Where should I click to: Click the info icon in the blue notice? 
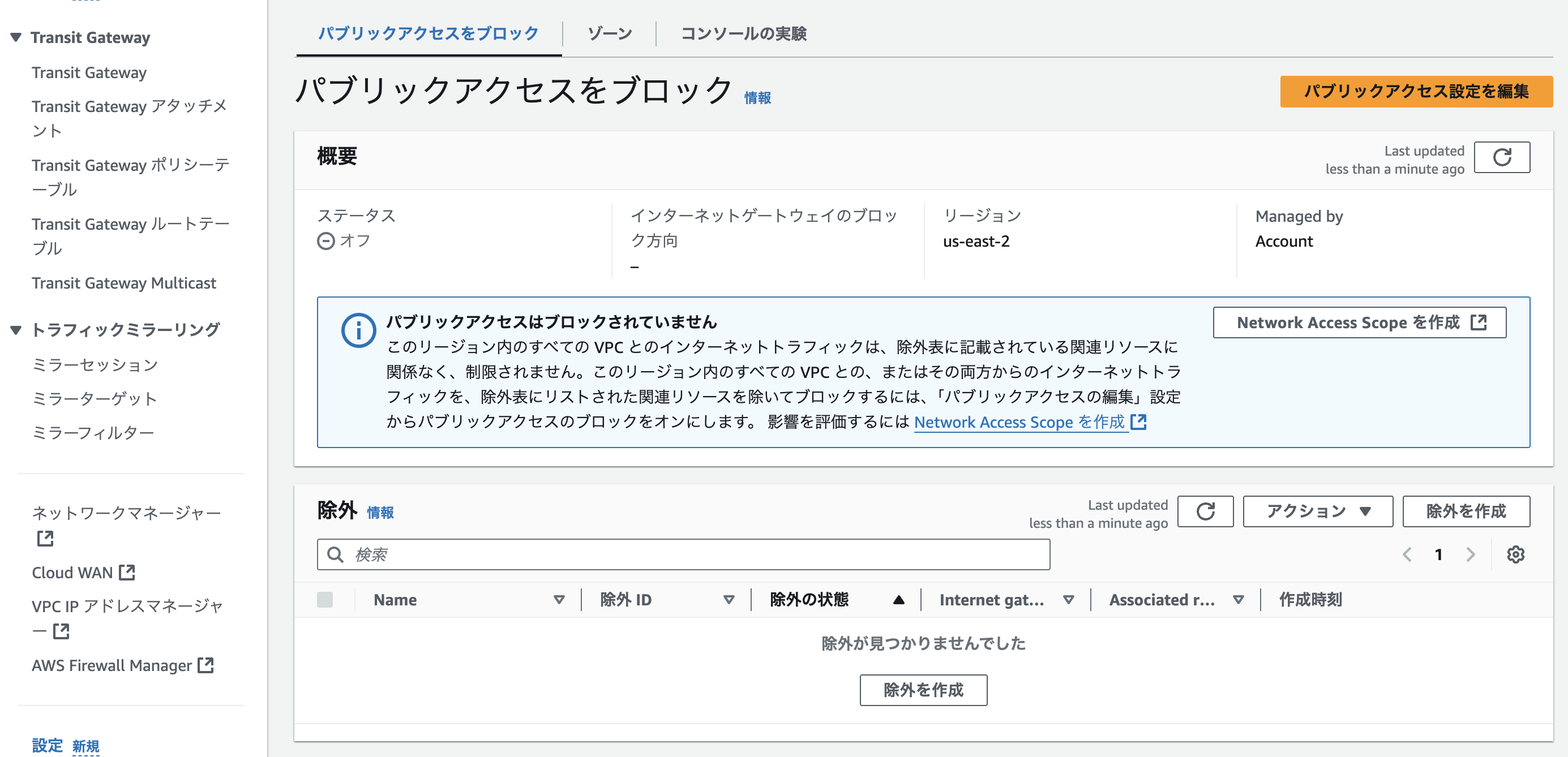coord(359,330)
